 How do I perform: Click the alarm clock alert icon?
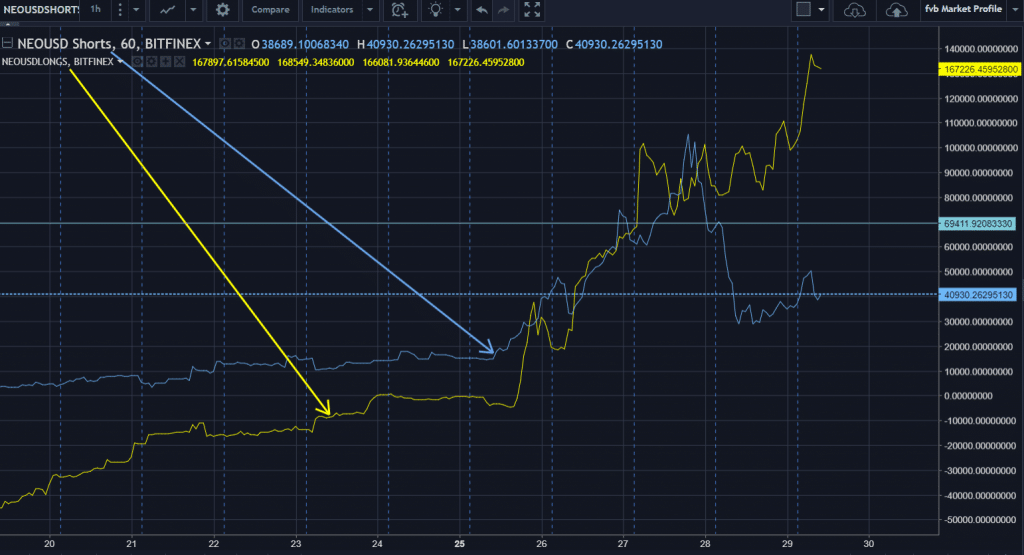coord(400,10)
